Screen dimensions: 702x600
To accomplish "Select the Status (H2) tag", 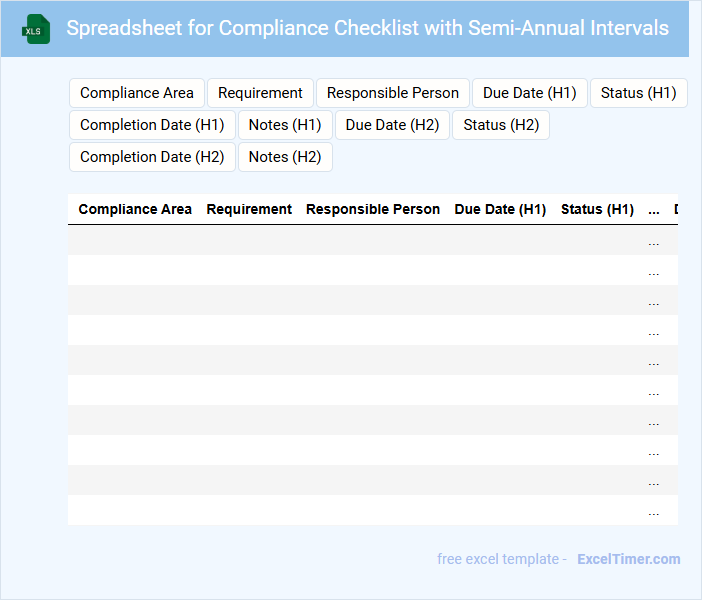I will click(501, 125).
